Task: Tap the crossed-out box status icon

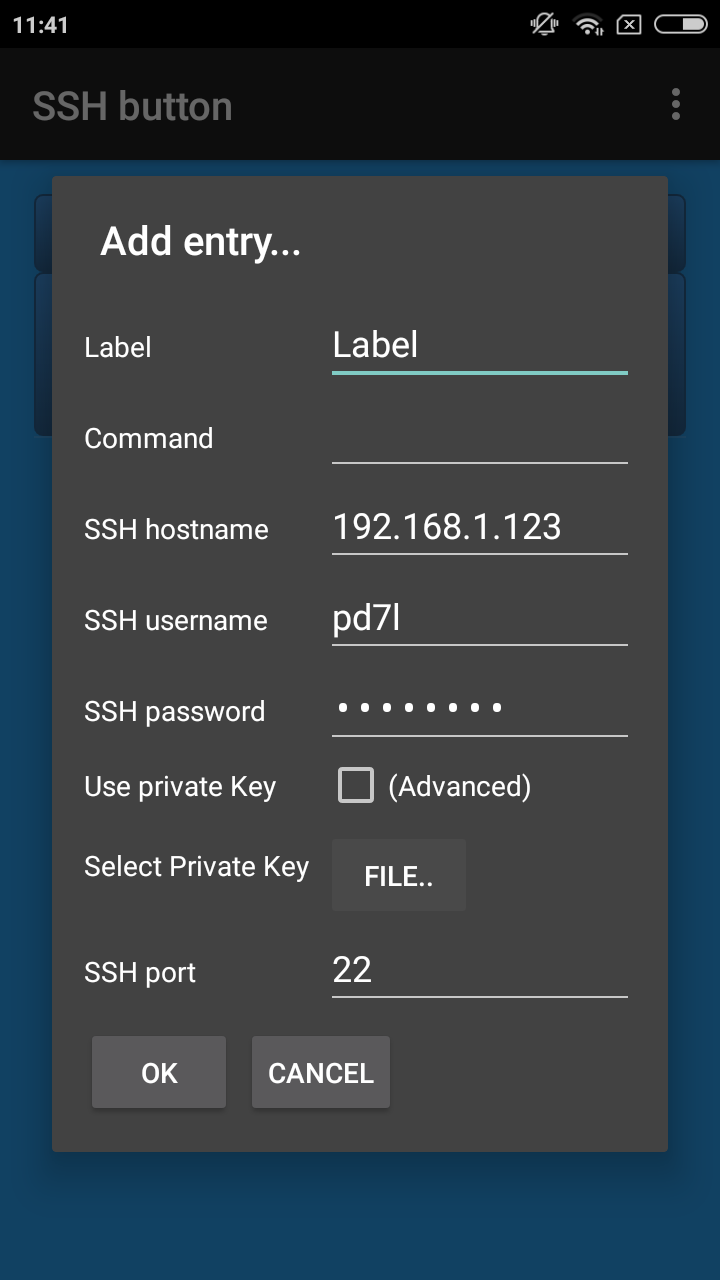Action: 629,25
